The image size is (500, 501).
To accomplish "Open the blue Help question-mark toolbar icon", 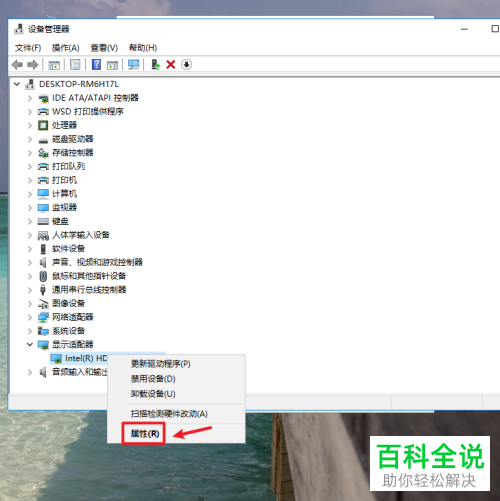I will click(96, 64).
